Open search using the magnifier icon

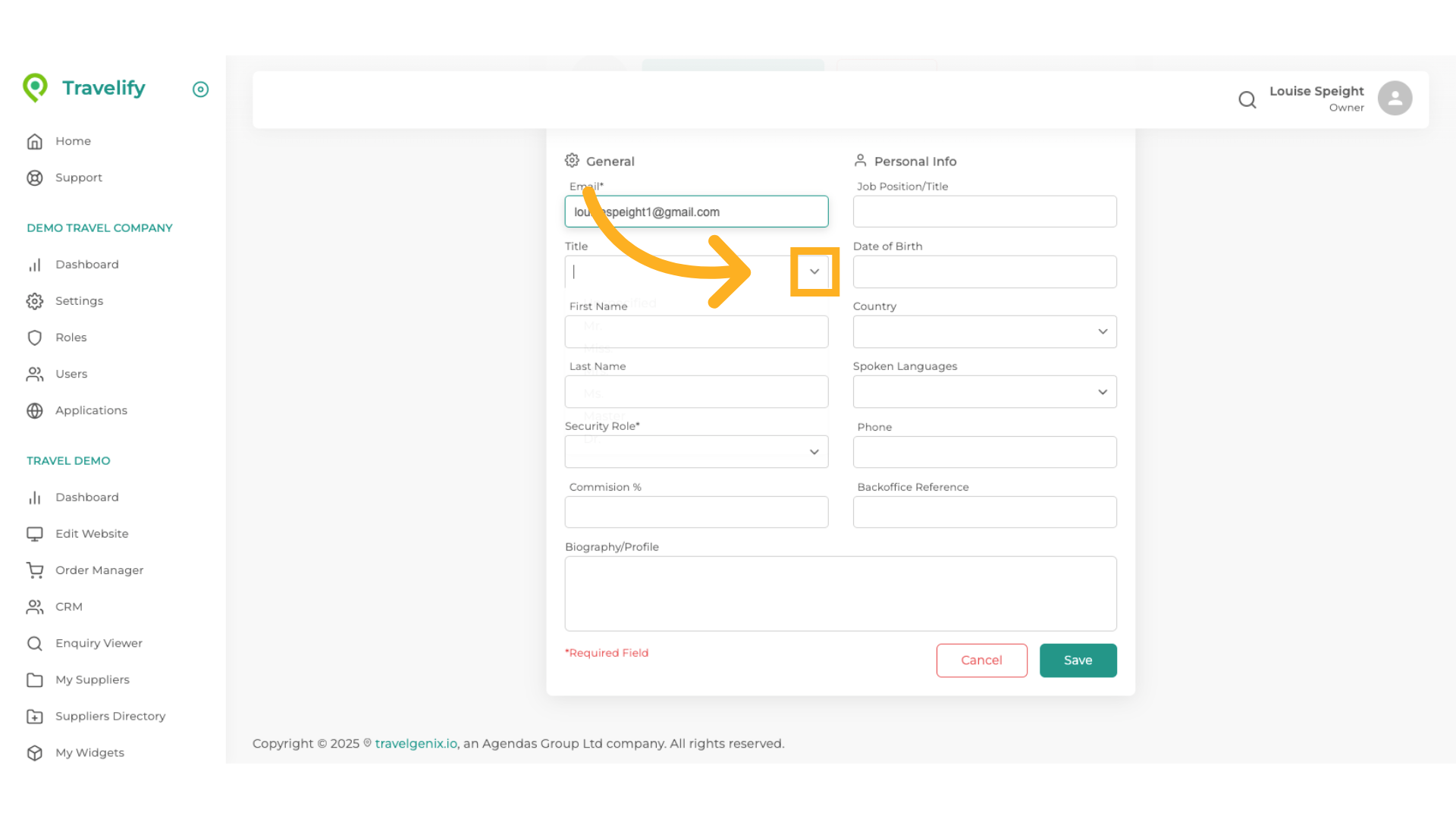(x=1247, y=99)
